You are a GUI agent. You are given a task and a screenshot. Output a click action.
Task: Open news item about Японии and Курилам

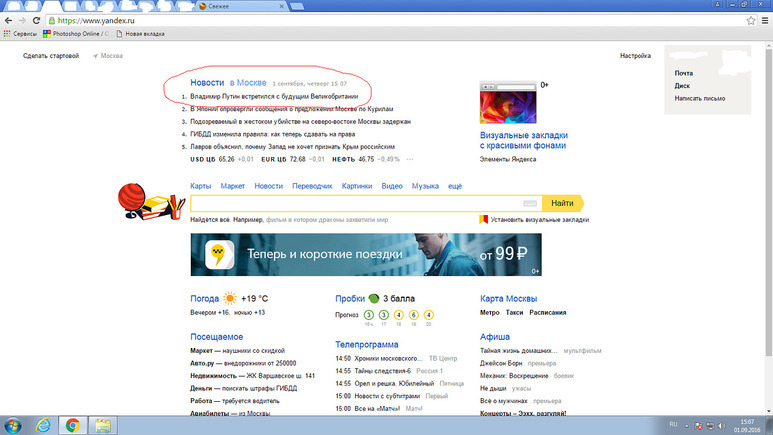(291, 109)
